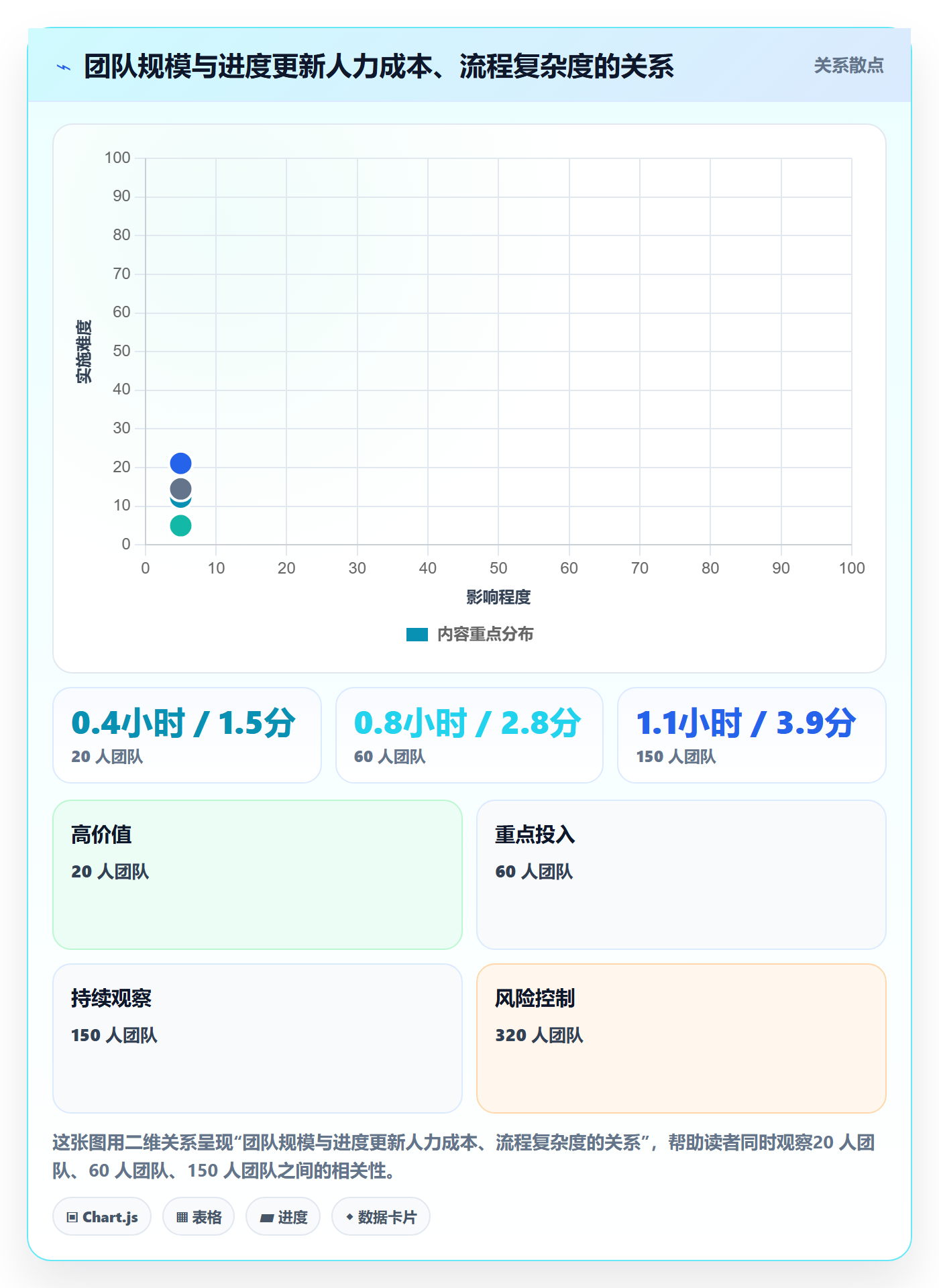Select the 1.1小时 / 3.9分 stat card

(x=752, y=735)
